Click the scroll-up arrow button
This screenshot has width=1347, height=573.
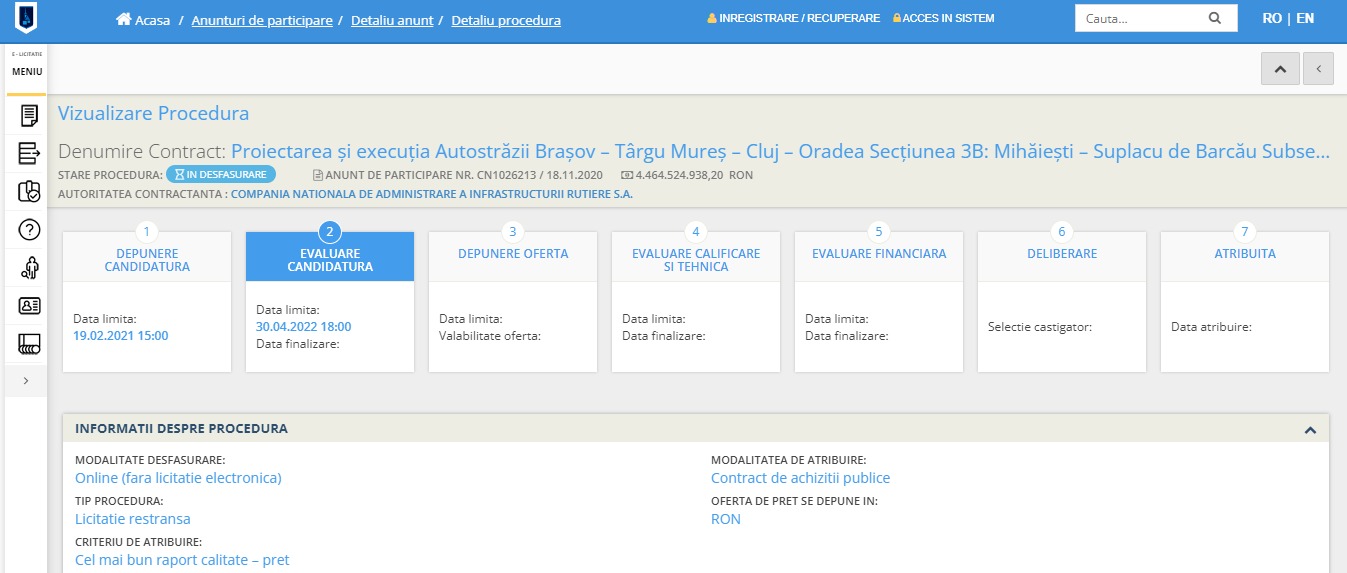coord(1280,68)
